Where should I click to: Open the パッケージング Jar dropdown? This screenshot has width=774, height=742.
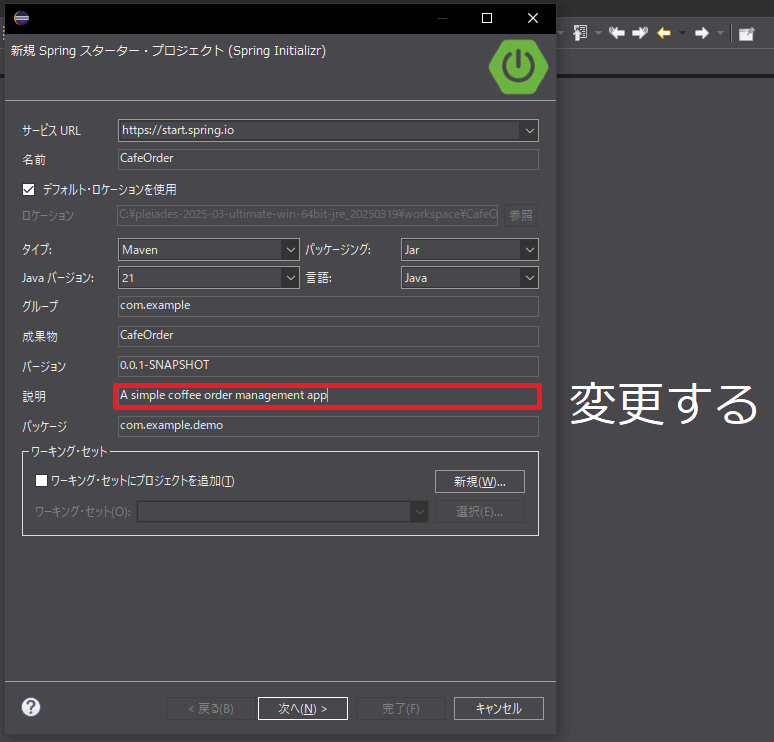pos(529,250)
